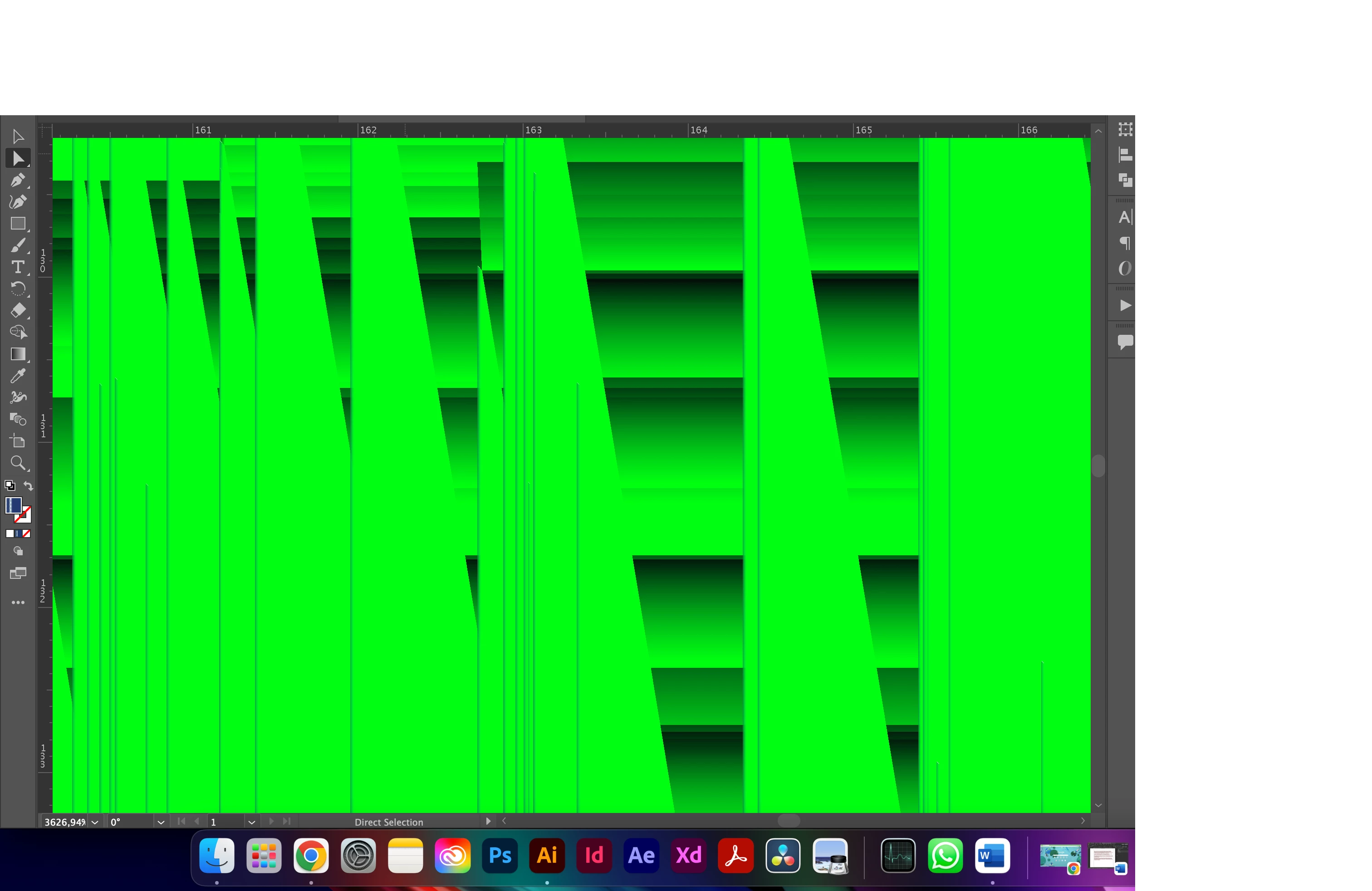
Task: Expand the rotate view angle dropdown
Action: pos(161,822)
